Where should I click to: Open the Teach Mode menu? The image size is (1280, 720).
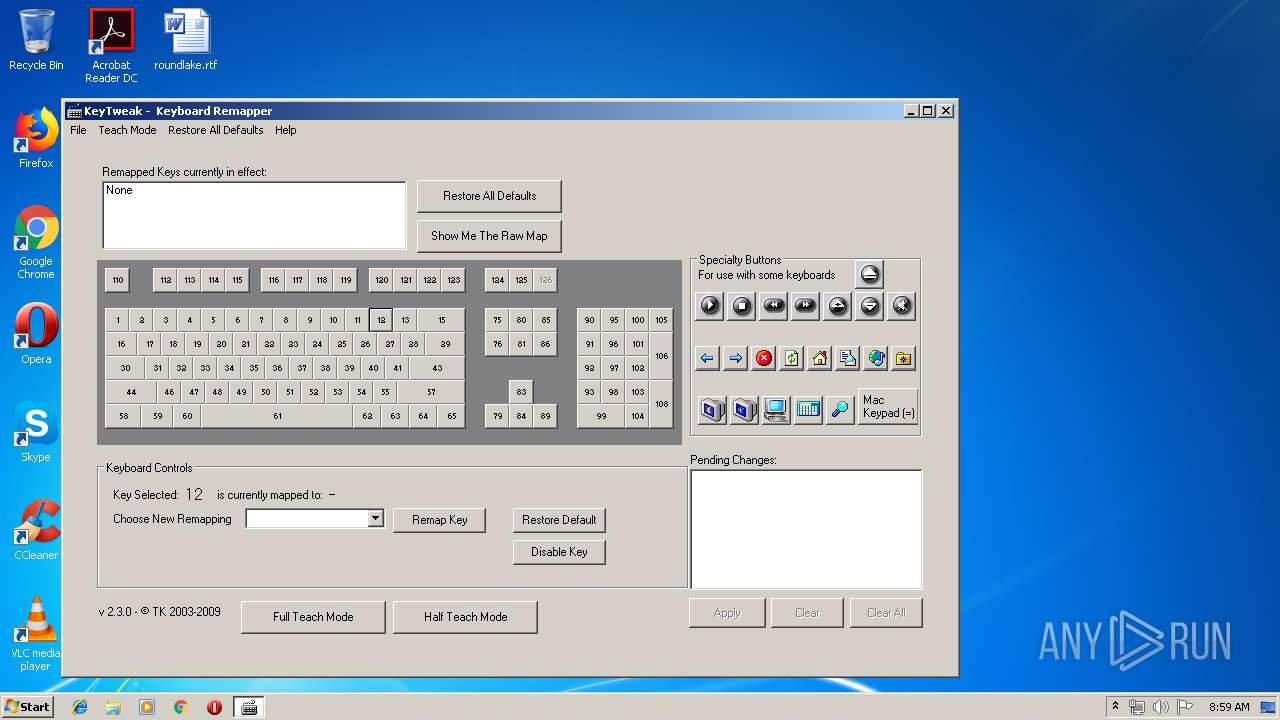[x=127, y=130]
